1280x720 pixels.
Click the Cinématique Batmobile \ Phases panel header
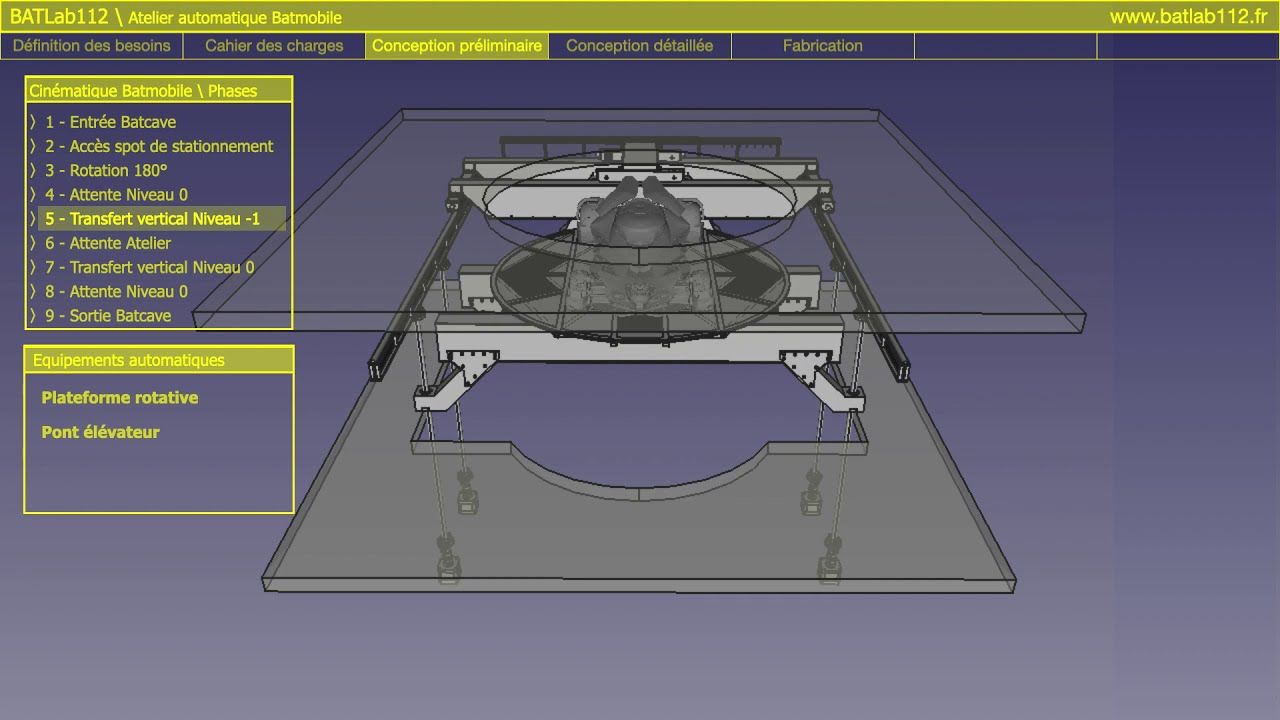click(158, 91)
